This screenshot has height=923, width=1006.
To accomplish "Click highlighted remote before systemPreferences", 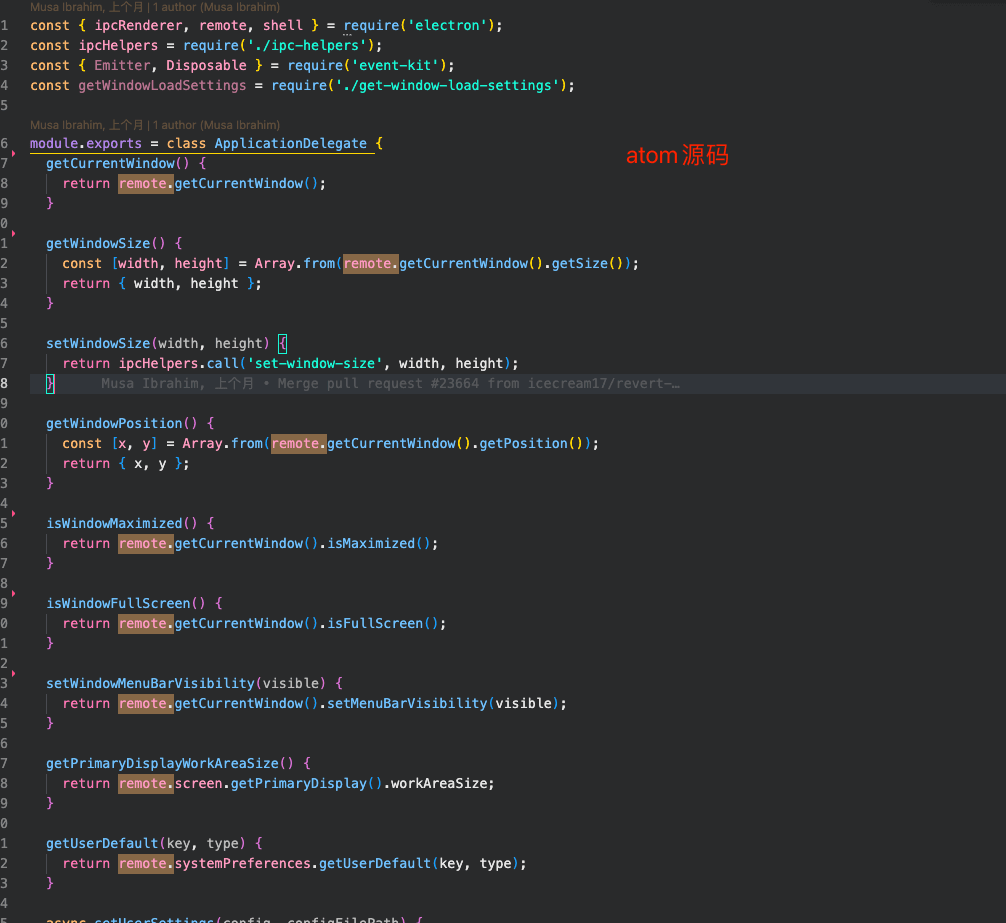I will coord(142,863).
